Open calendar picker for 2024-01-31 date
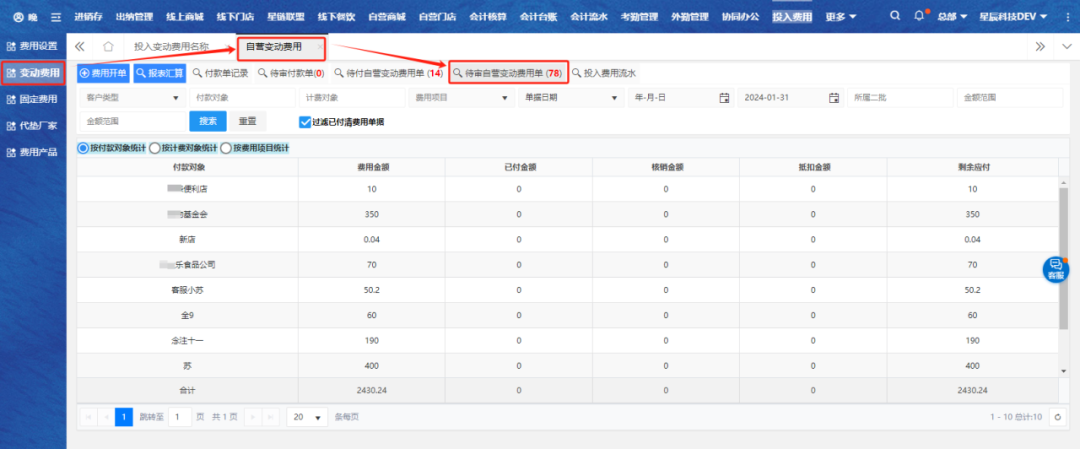Screen dimensions: 1080x449 (x=833, y=98)
